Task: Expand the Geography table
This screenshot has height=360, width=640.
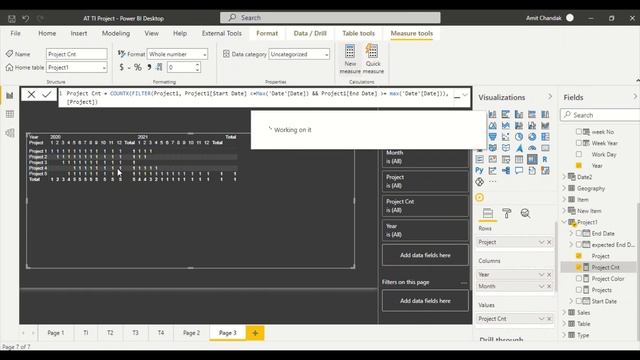Action: 564,188
